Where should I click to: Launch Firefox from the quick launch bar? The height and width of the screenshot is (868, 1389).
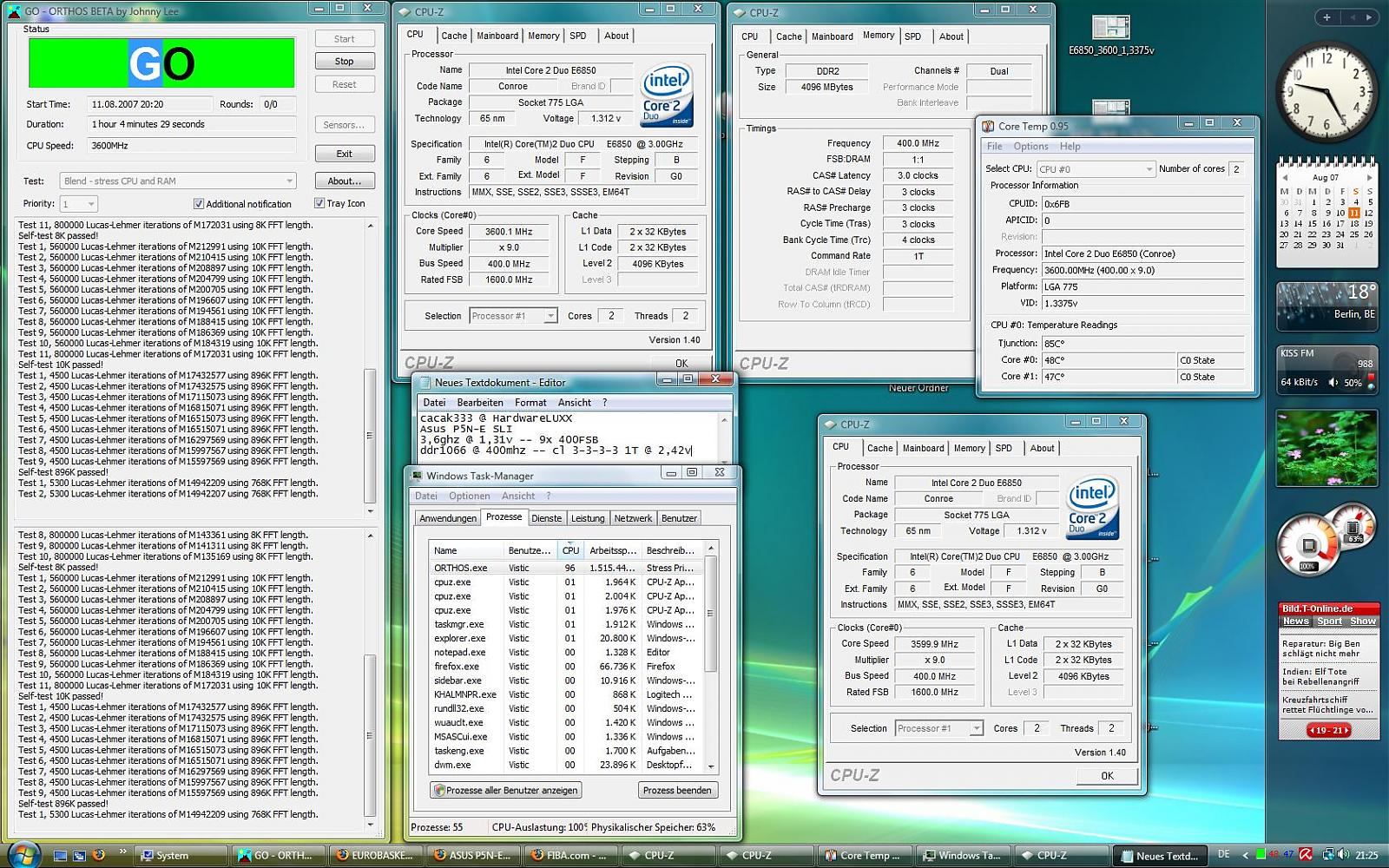[98, 855]
